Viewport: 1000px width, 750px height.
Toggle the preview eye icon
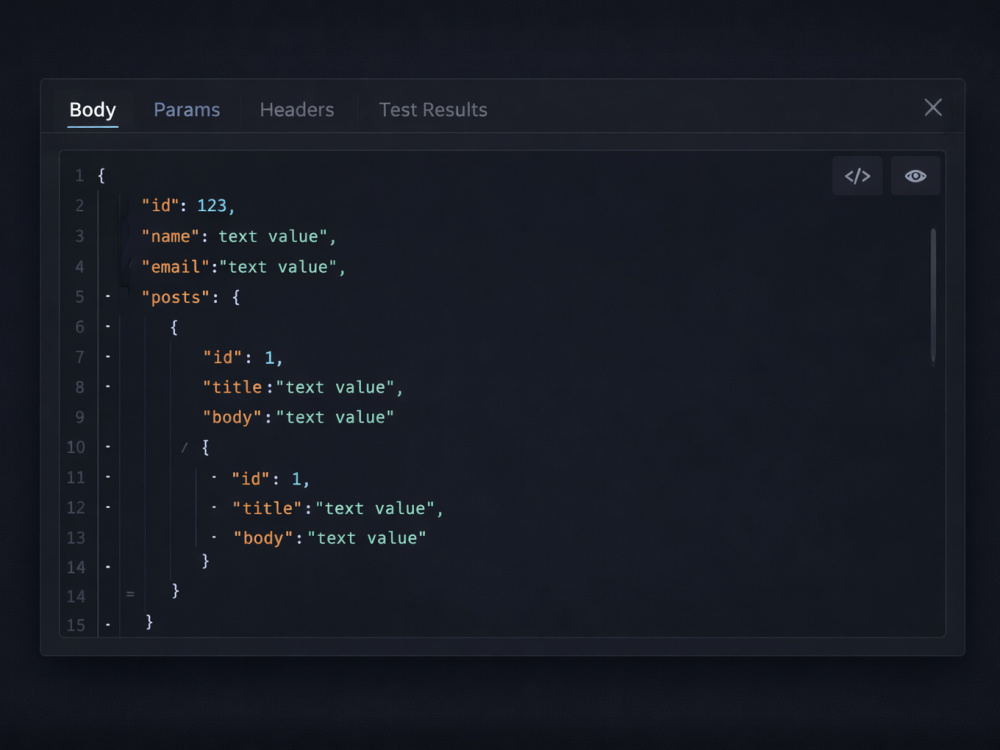915,176
